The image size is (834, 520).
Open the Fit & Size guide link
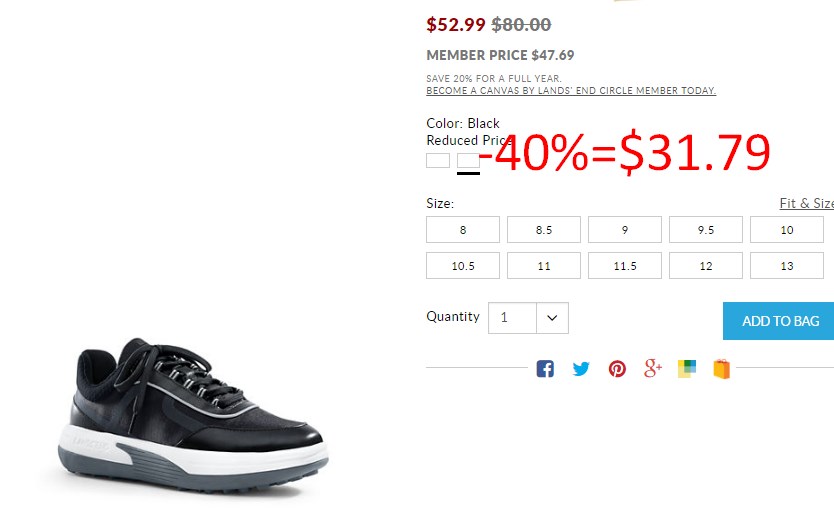point(807,203)
